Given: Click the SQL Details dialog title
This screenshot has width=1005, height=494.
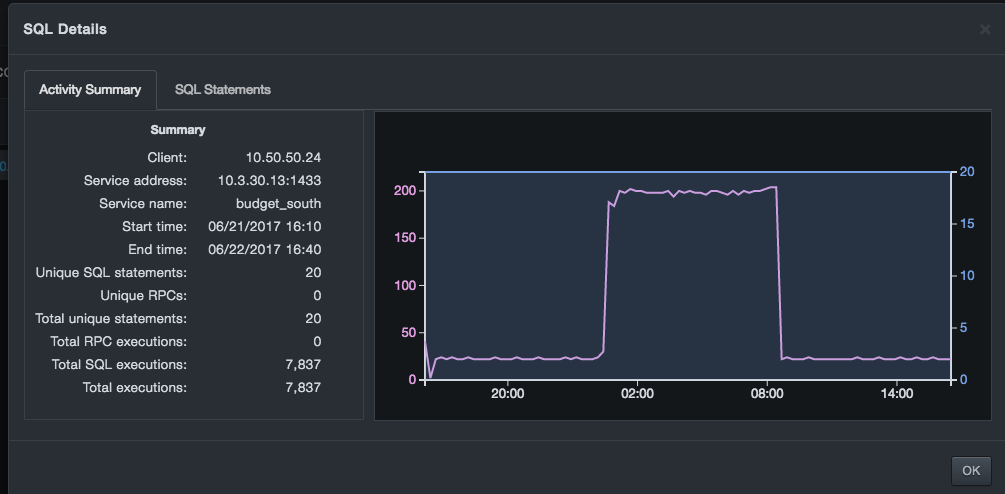Looking at the screenshot, I should pos(65,29).
